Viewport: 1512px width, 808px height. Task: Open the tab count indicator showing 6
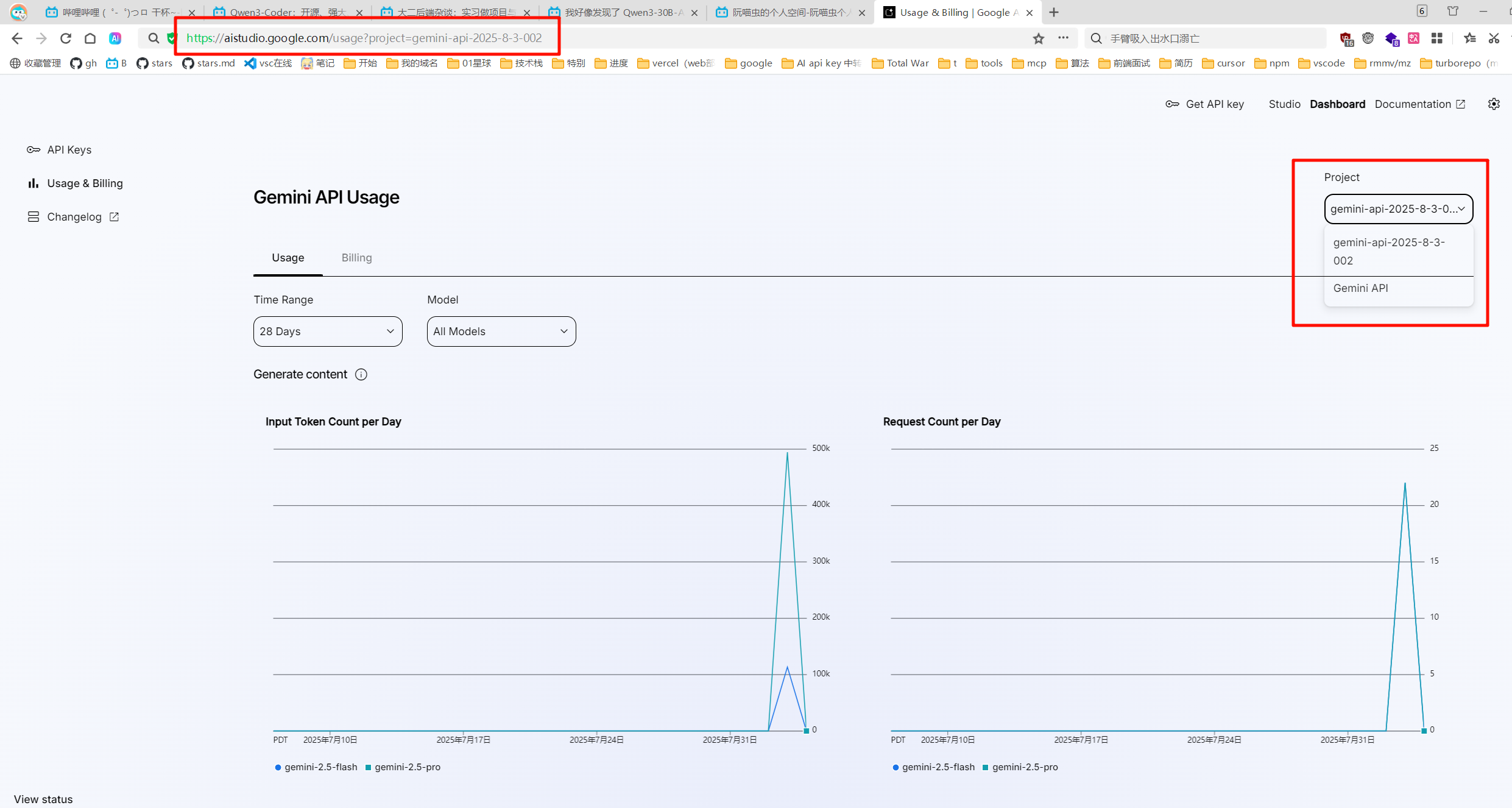pyautogui.click(x=1422, y=11)
